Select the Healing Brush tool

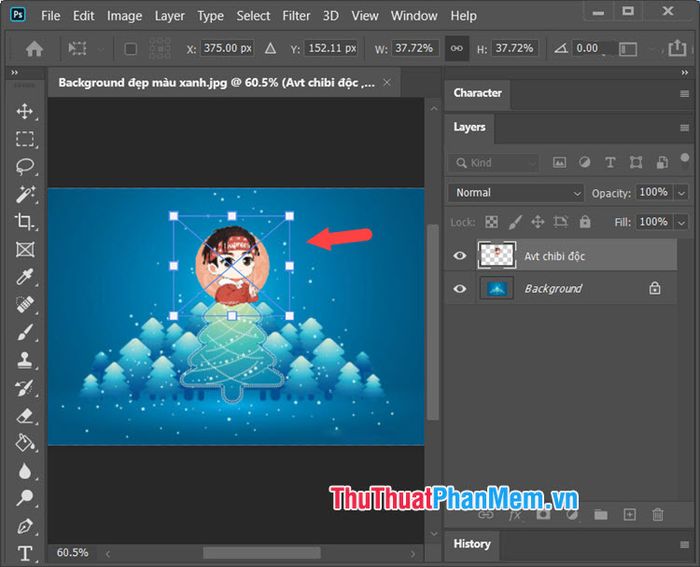(25, 304)
